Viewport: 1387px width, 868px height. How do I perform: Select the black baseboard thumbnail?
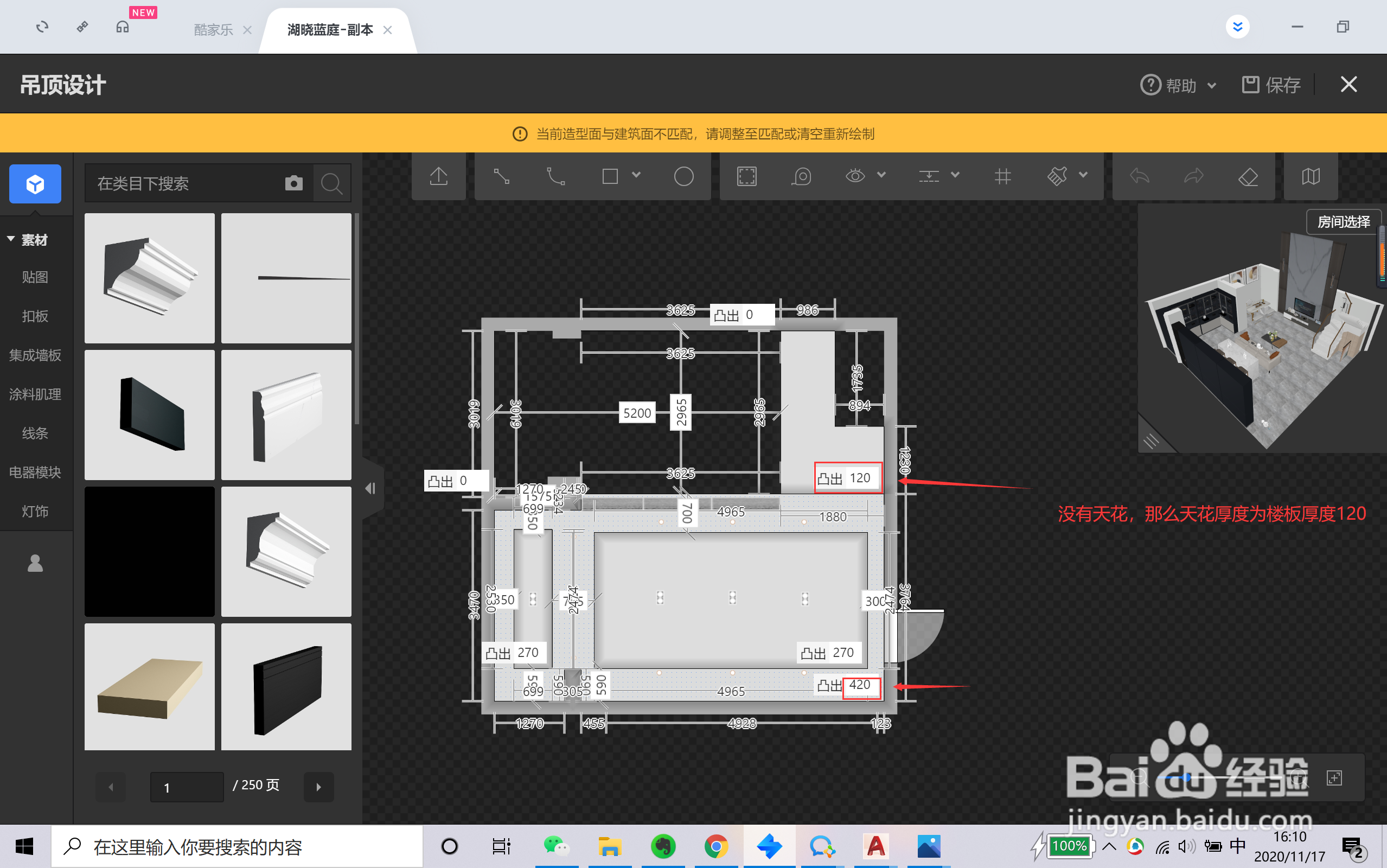point(286,687)
